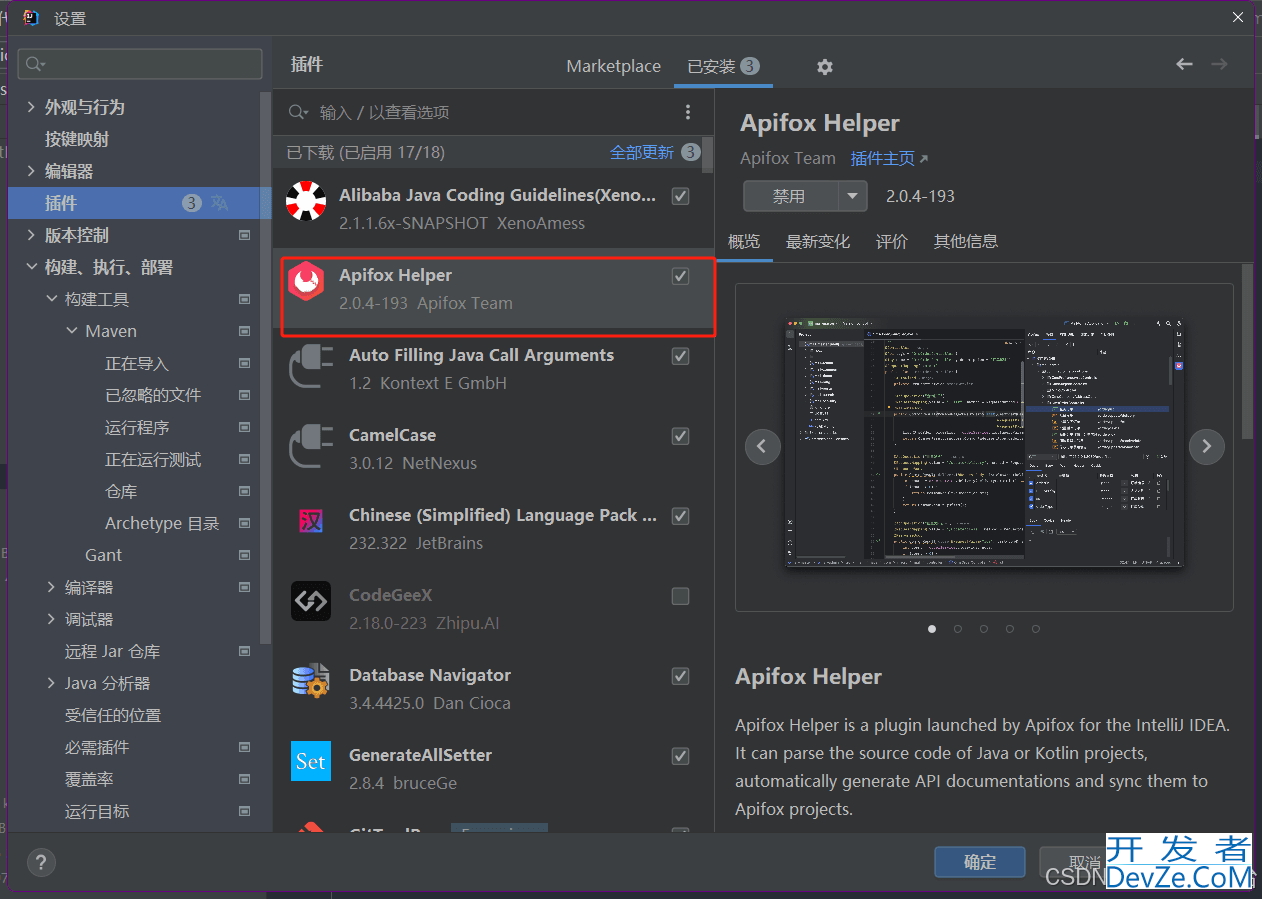Image resolution: width=1262 pixels, height=899 pixels.
Task: Enable the CodeGeeX plugin checkbox
Action: click(x=680, y=596)
